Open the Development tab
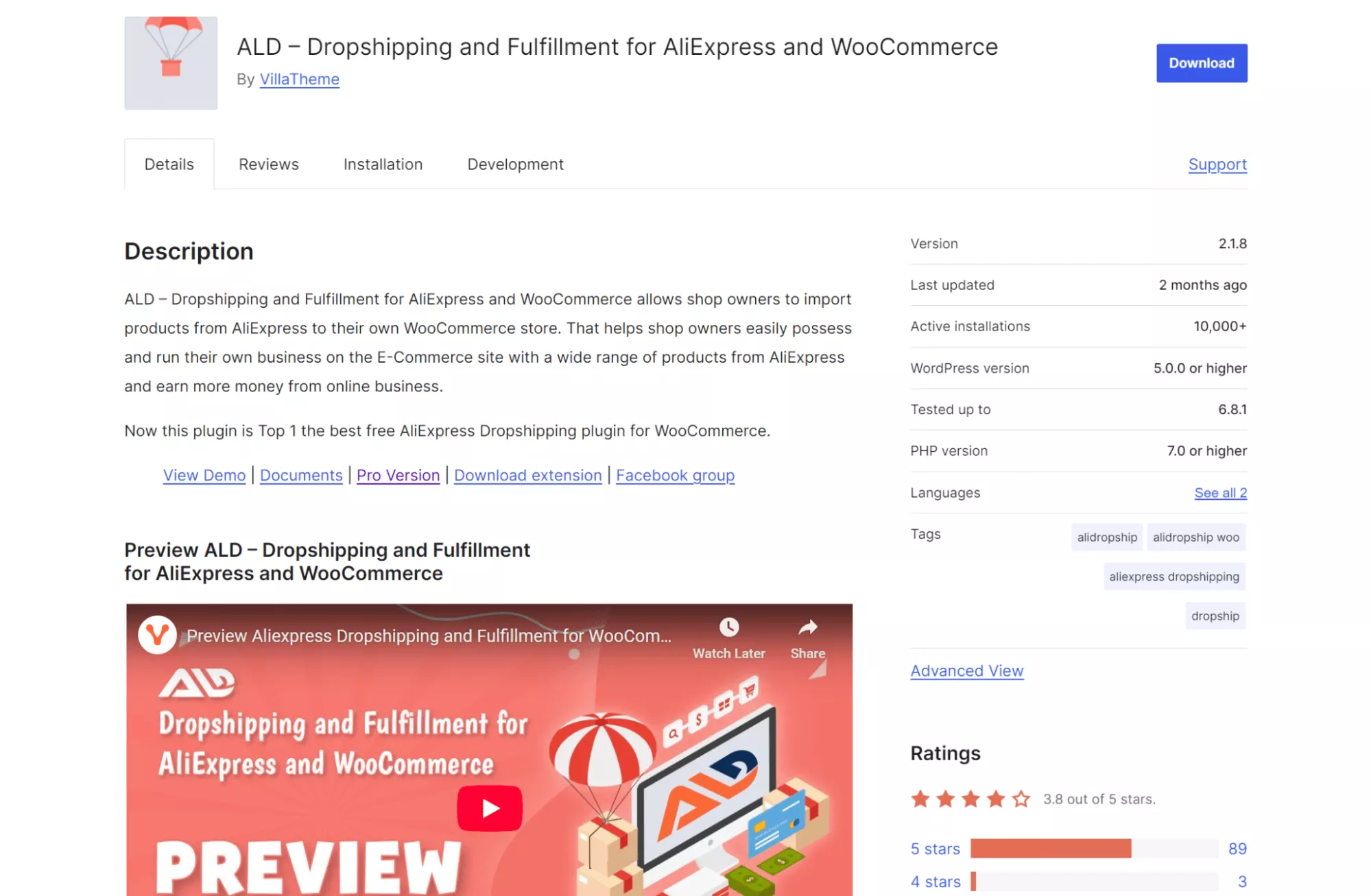Viewport: 1371px width, 896px height. tap(515, 165)
